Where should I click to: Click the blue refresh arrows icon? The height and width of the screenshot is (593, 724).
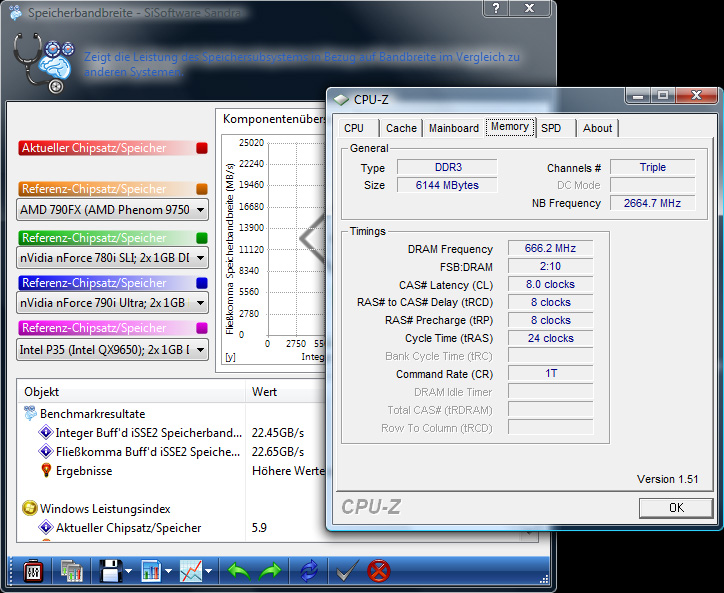click(x=309, y=572)
